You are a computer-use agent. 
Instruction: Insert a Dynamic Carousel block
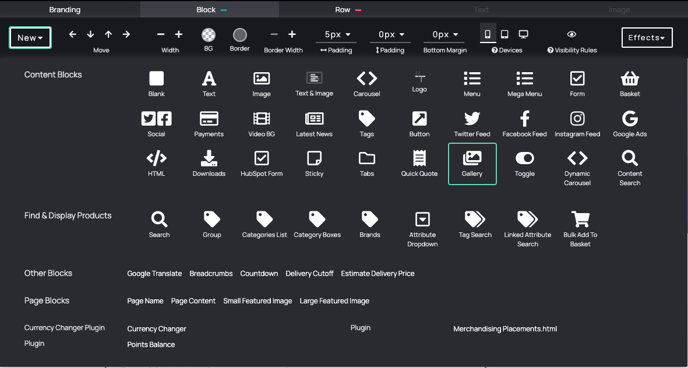577,168
